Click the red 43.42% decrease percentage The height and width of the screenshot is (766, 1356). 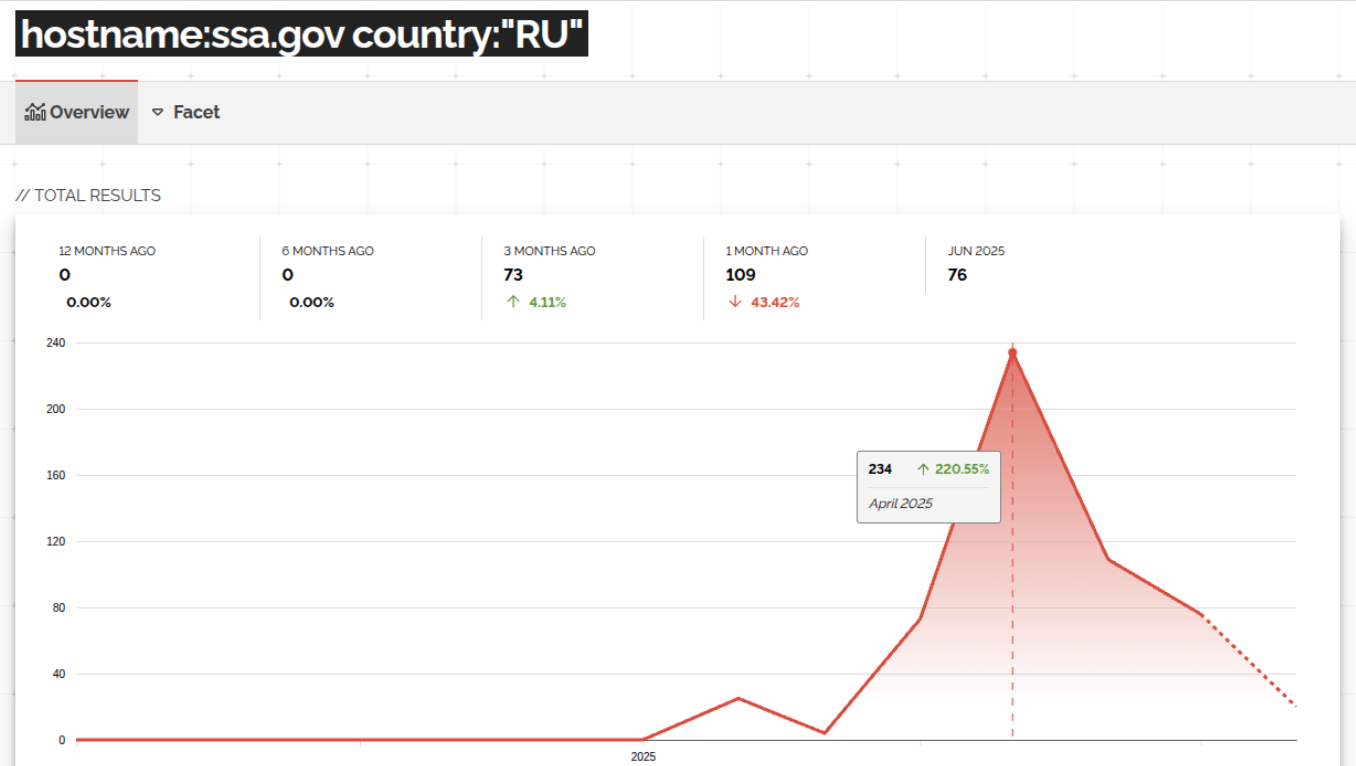(775, 302)
